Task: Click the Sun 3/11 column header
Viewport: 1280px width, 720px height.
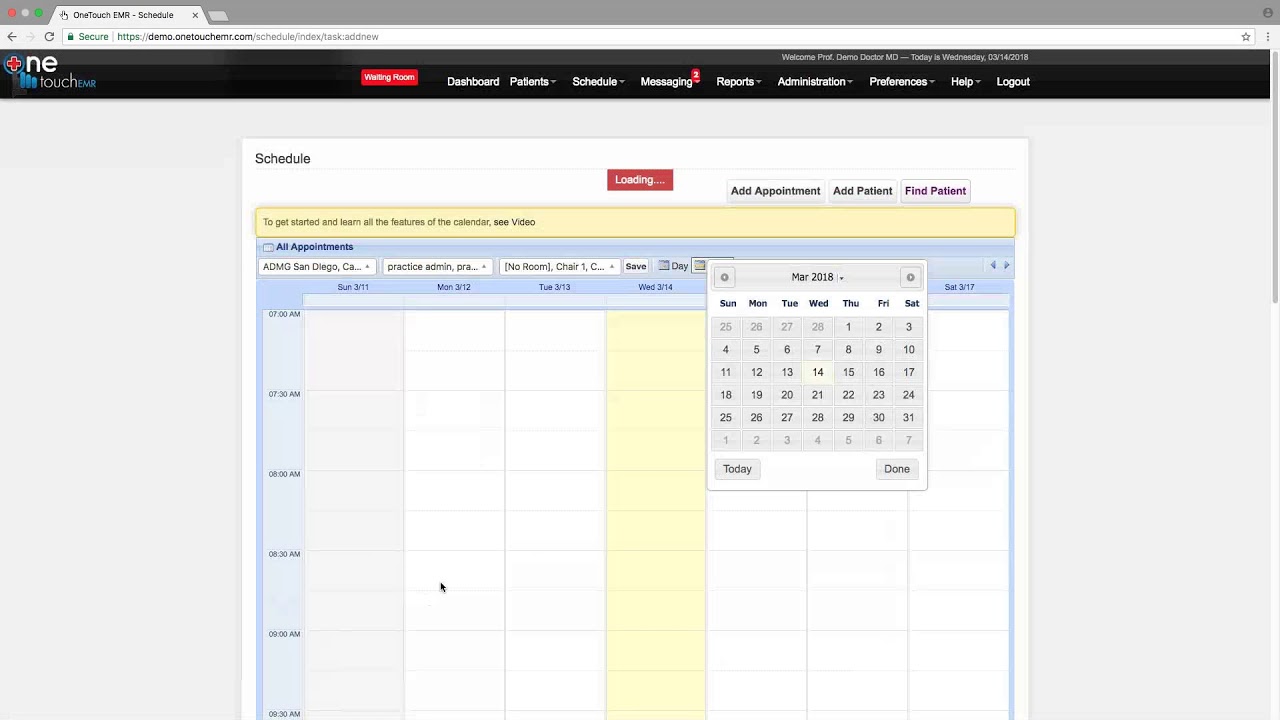Action: point(353,287)
